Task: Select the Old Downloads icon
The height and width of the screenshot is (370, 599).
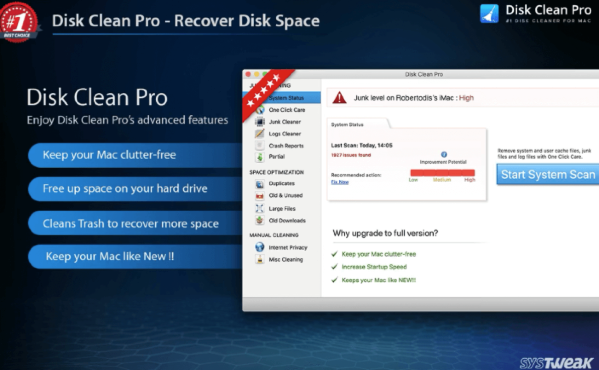Action: click(x=260, y=220)
